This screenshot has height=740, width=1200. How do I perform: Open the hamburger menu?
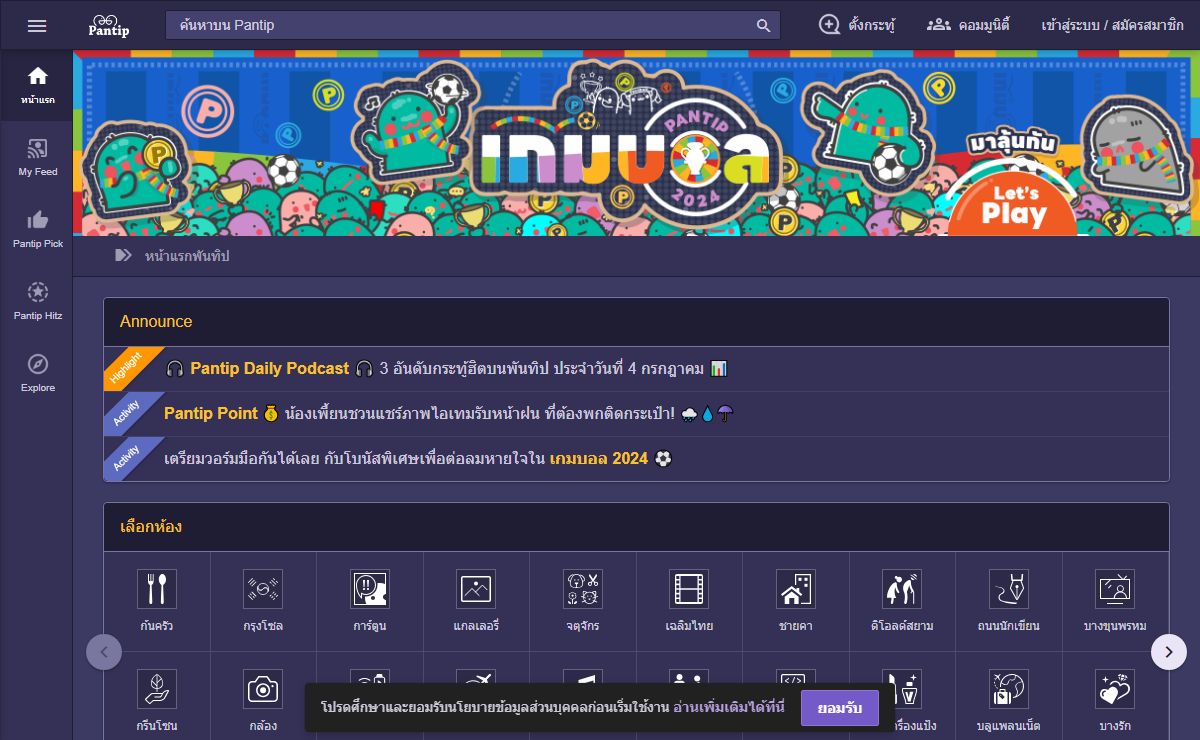(37, 26)
